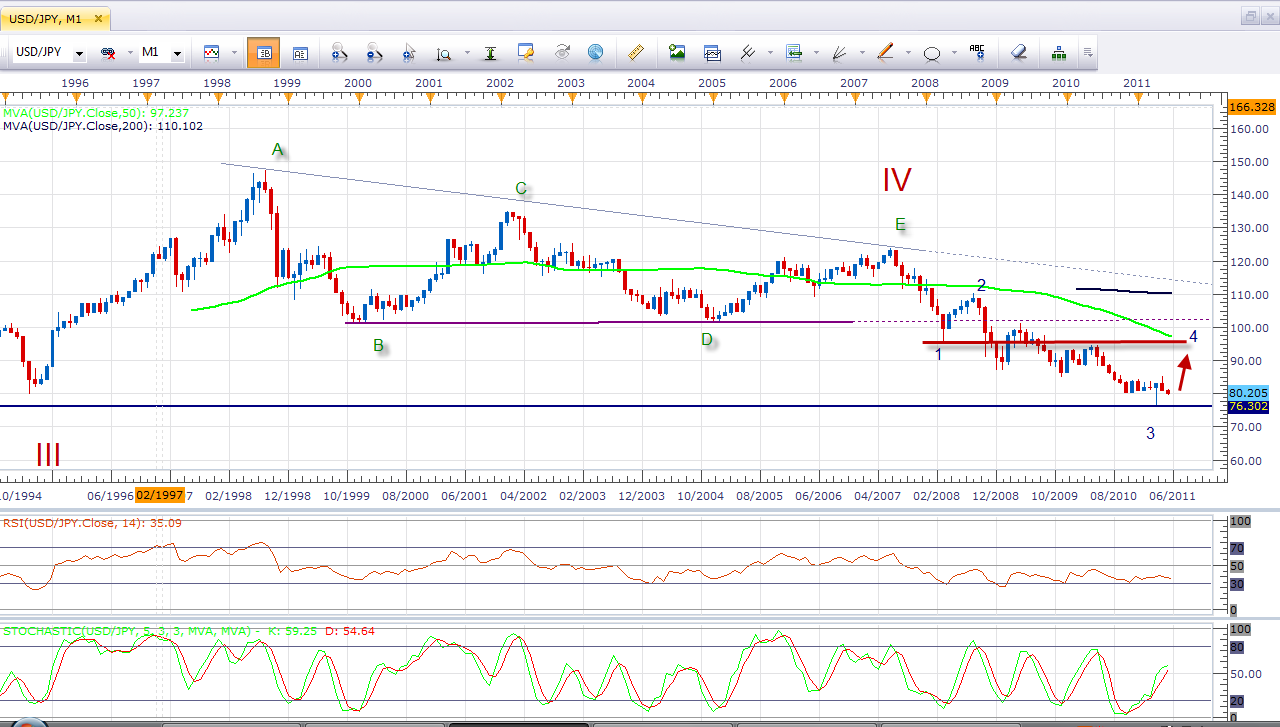Select the fan lines drawing tool
Viewport: 1280px width, 727px height.
pyautogui.click(x=840, y=52)
